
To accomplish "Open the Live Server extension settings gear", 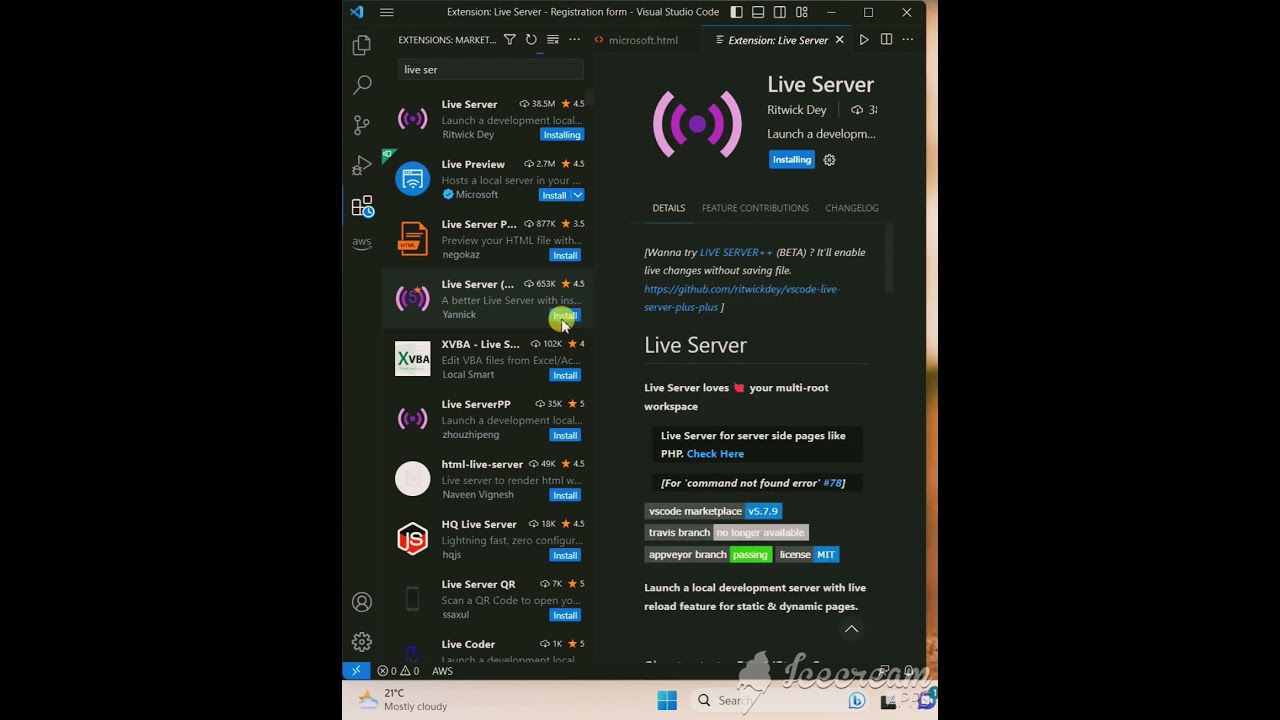I will point(829,160).
